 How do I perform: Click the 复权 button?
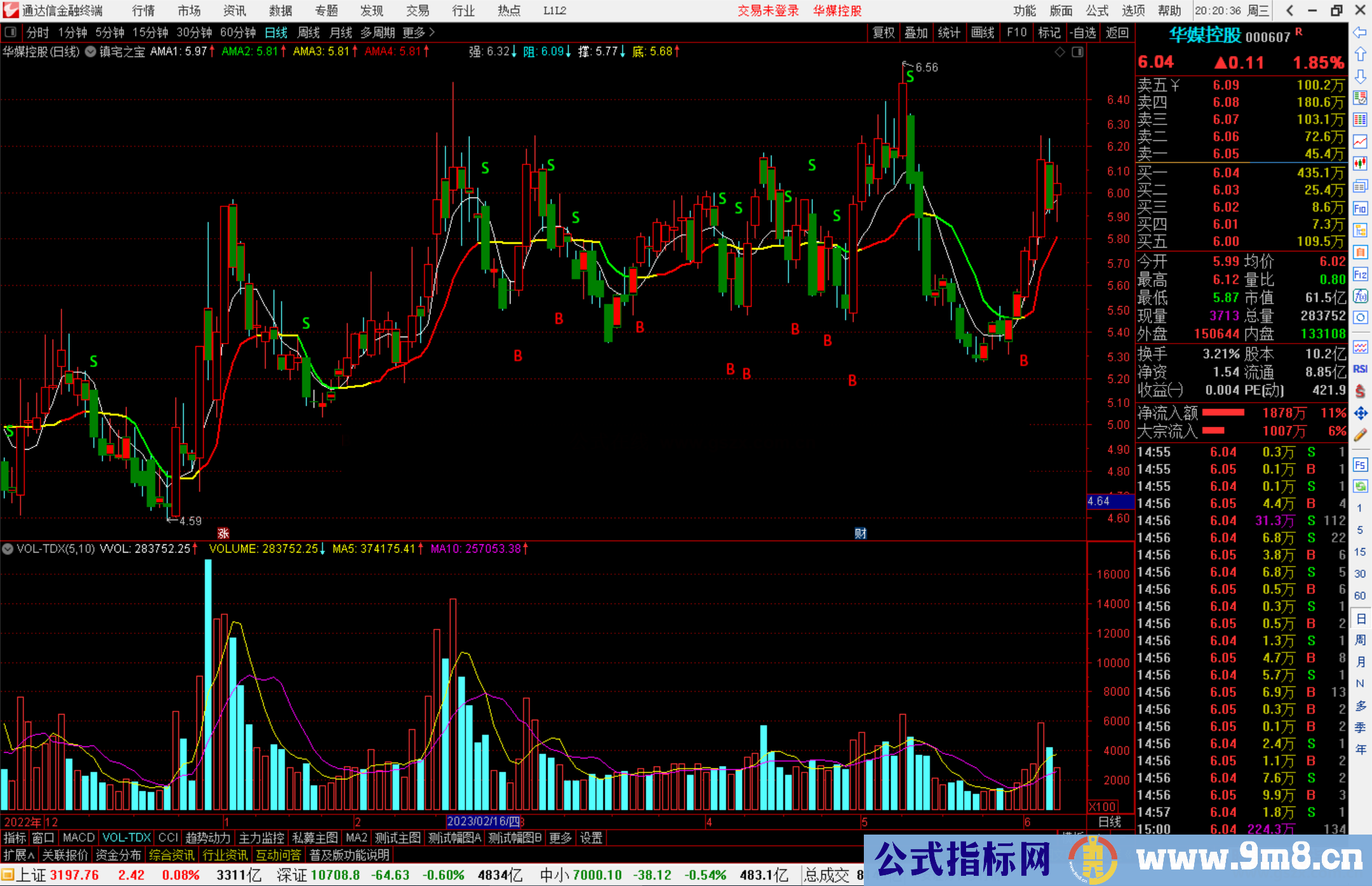[x=883, y=32]
